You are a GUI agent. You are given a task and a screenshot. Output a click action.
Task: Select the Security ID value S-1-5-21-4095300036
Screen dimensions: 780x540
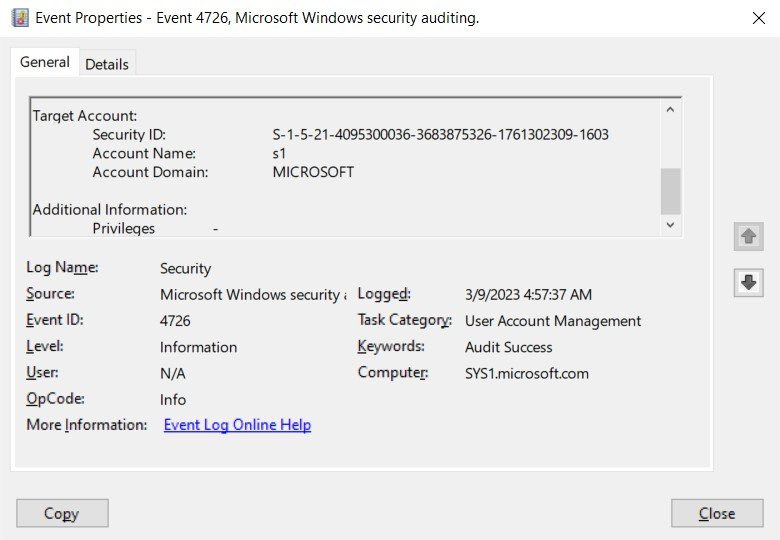click(440, 134)
